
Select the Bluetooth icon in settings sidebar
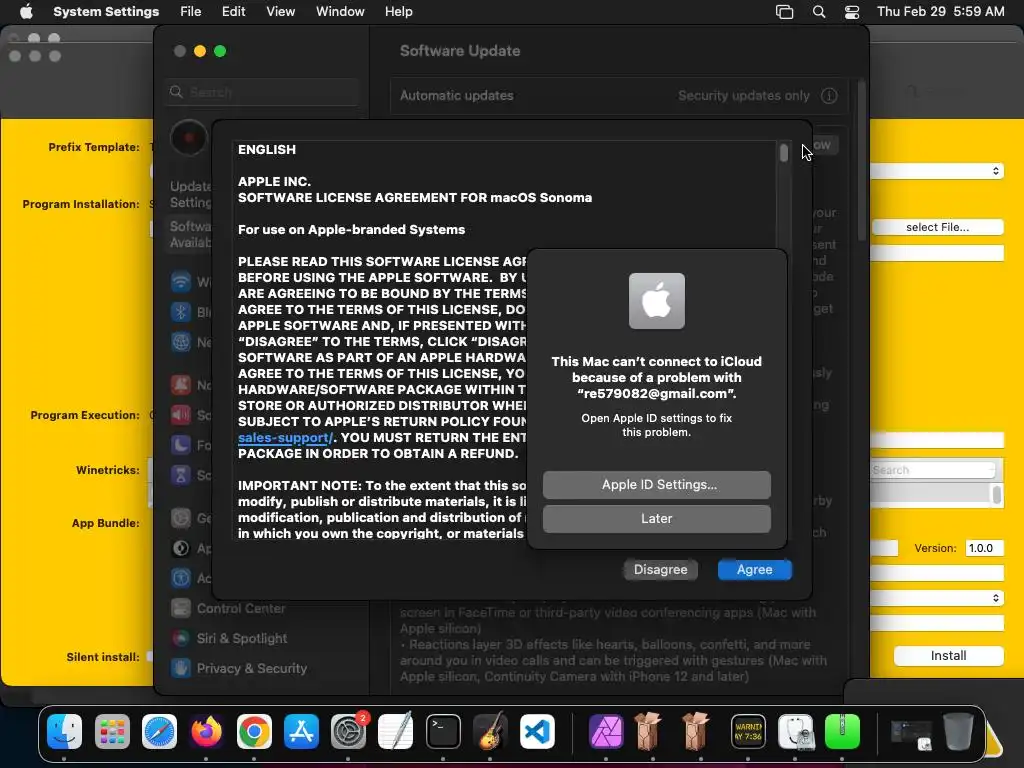click(x=181, y=312)
